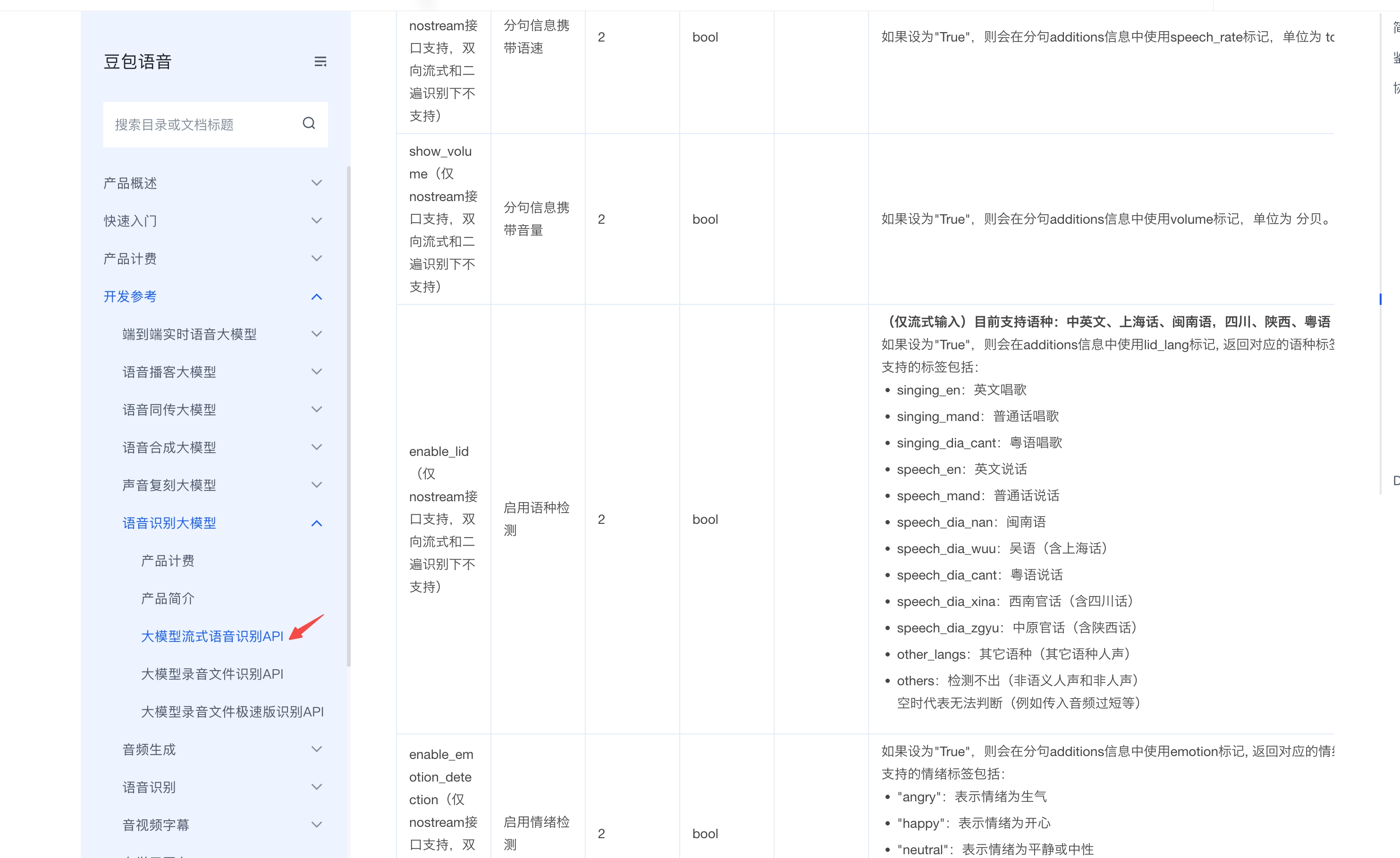Image resolution: width=1400 pixels, height=858 pixels.
Task: Click the bool type in enable_lid row
Action: (x=705, y=519)
